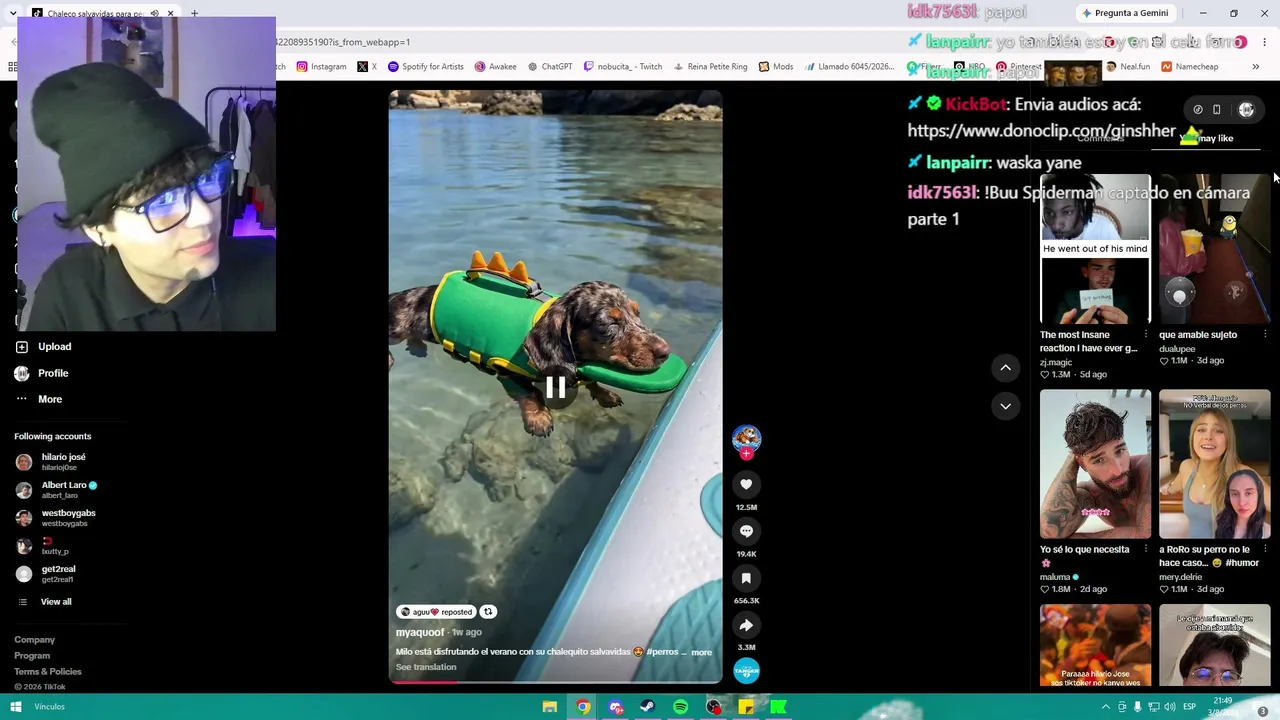
Task: Open 'The most insane reaction' video thumbnail
Action: [x=1095, y=249]
